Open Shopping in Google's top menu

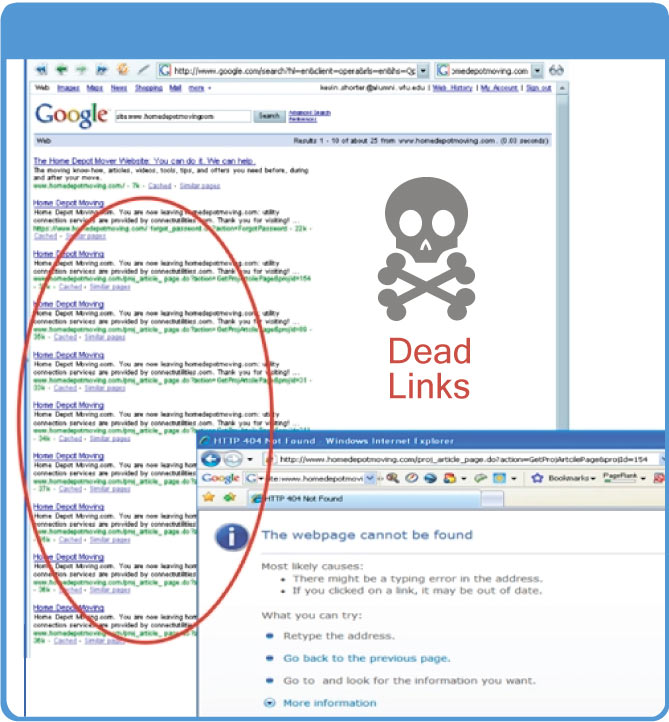pos(148,89)
